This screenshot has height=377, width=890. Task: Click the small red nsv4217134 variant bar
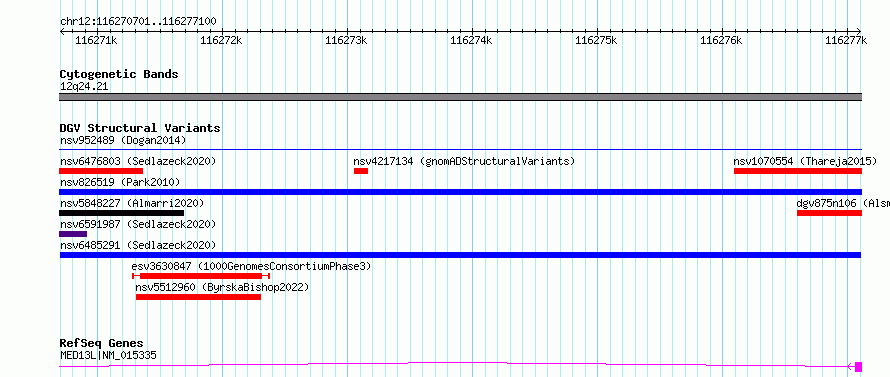361,171
